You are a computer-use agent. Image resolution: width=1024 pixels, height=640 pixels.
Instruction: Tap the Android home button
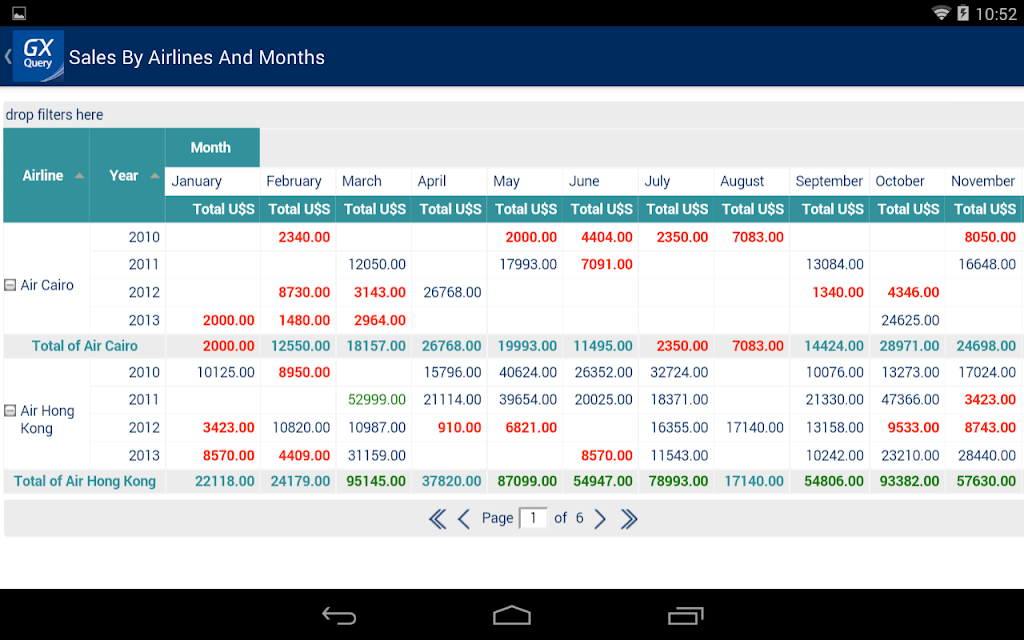[512, 615]
